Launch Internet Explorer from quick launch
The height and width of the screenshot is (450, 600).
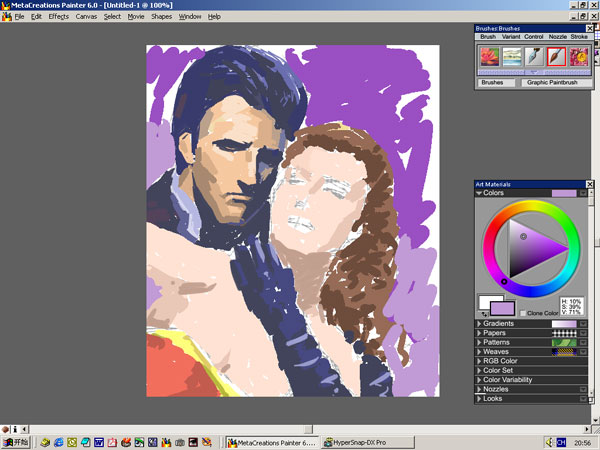pyautogui.click(x=59, y=443)
